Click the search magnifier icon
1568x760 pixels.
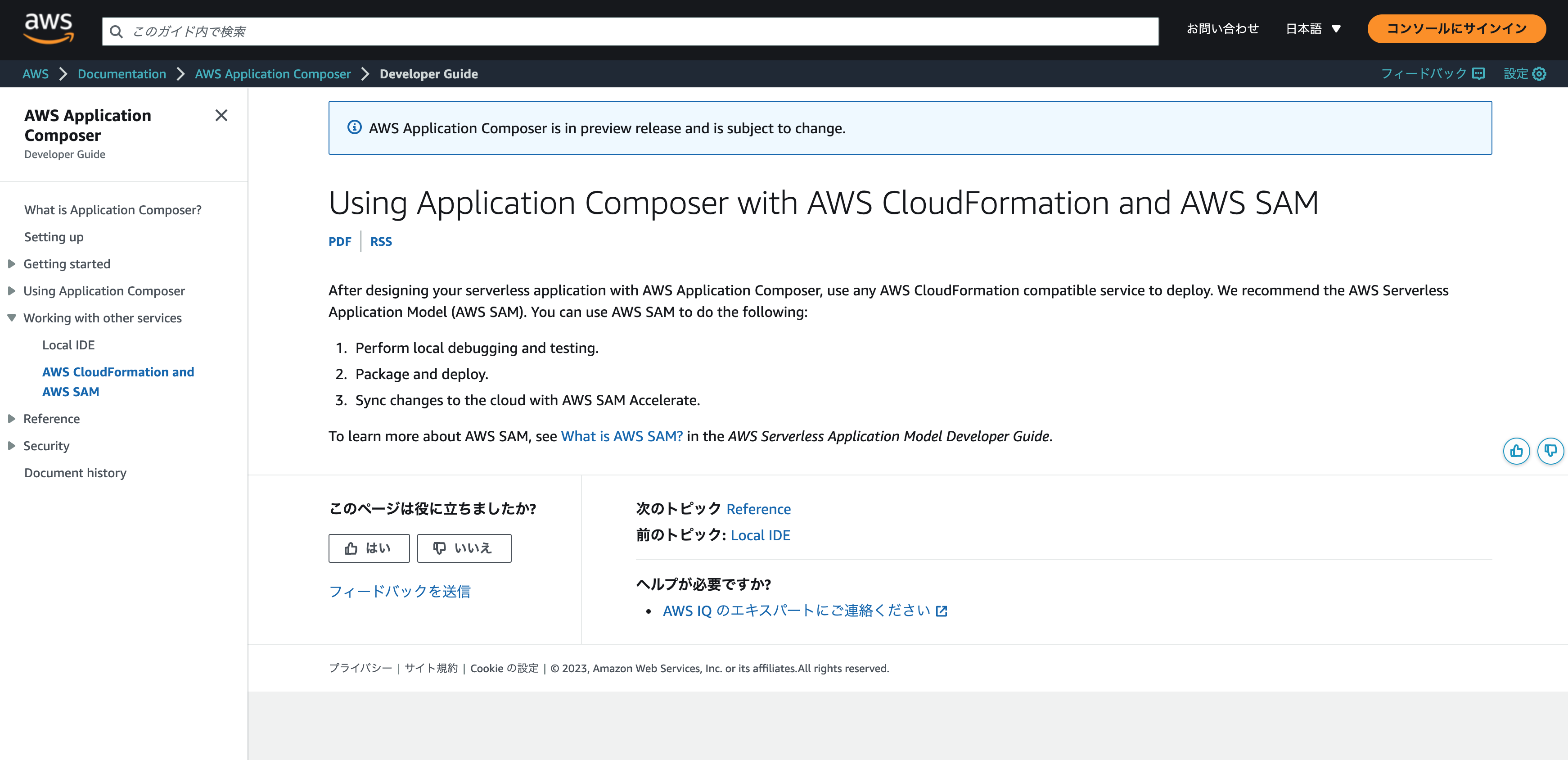pyautogui.click(x=116, y=32)
